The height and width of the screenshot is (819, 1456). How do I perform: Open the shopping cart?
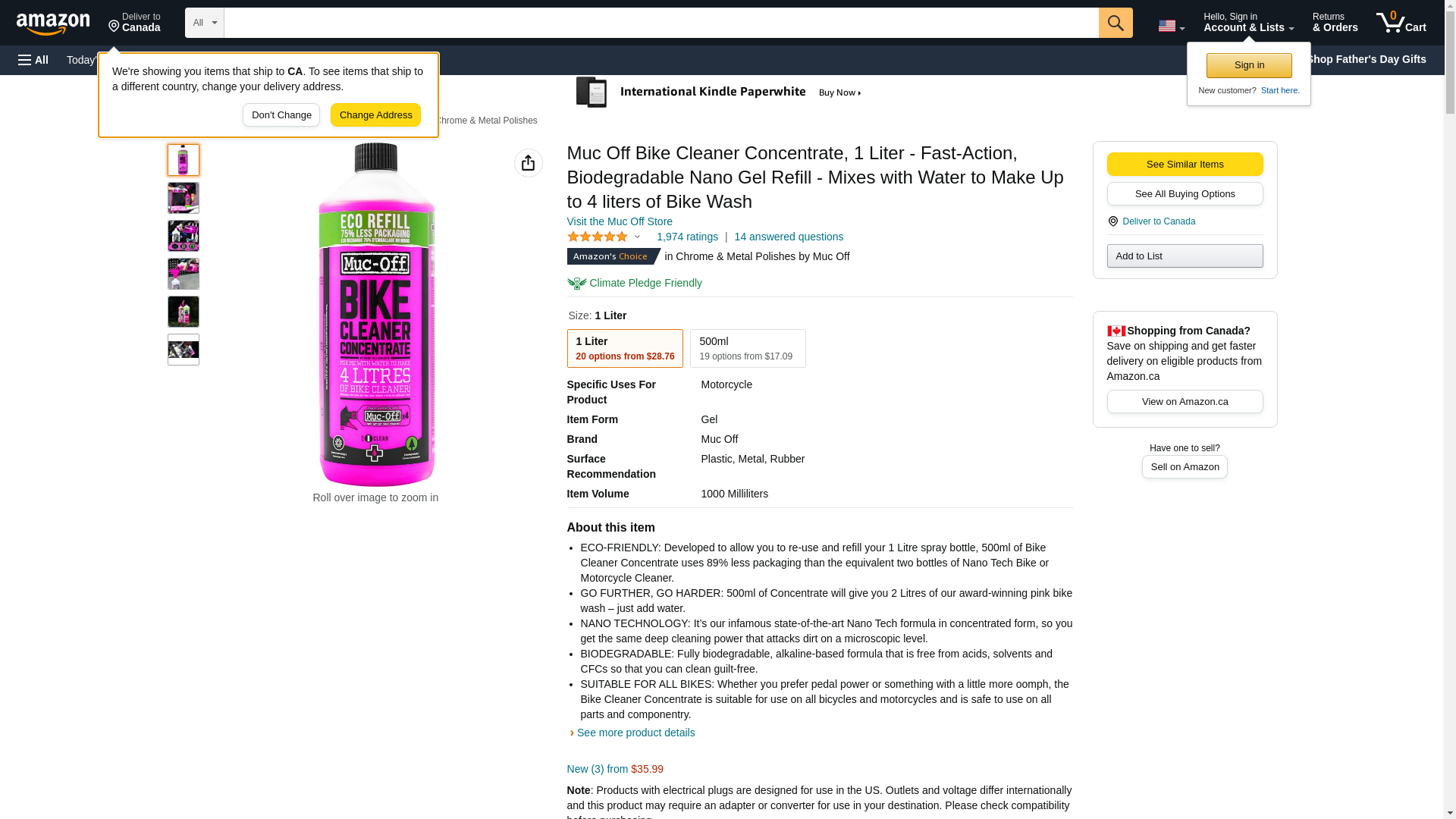point(1401,23)
